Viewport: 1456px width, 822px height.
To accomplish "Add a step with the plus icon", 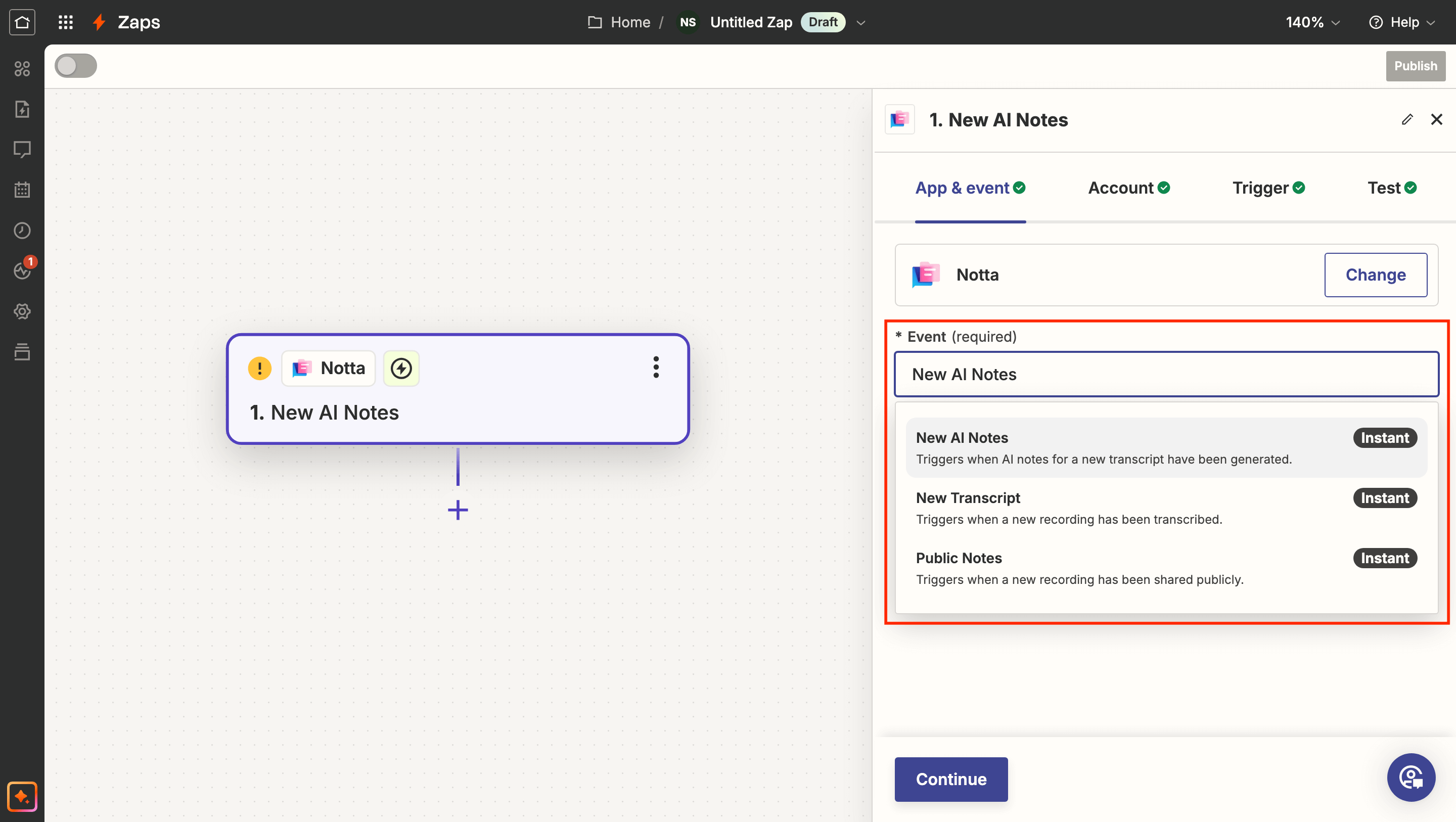I will coord(458,510).
